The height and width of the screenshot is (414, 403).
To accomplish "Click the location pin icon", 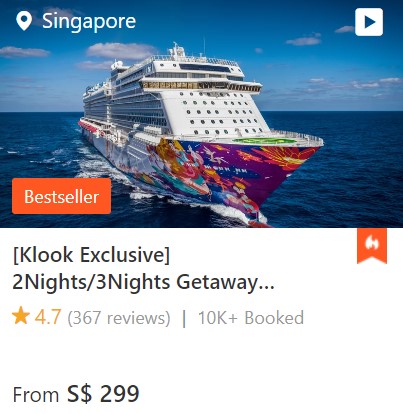I will (24, 21).
